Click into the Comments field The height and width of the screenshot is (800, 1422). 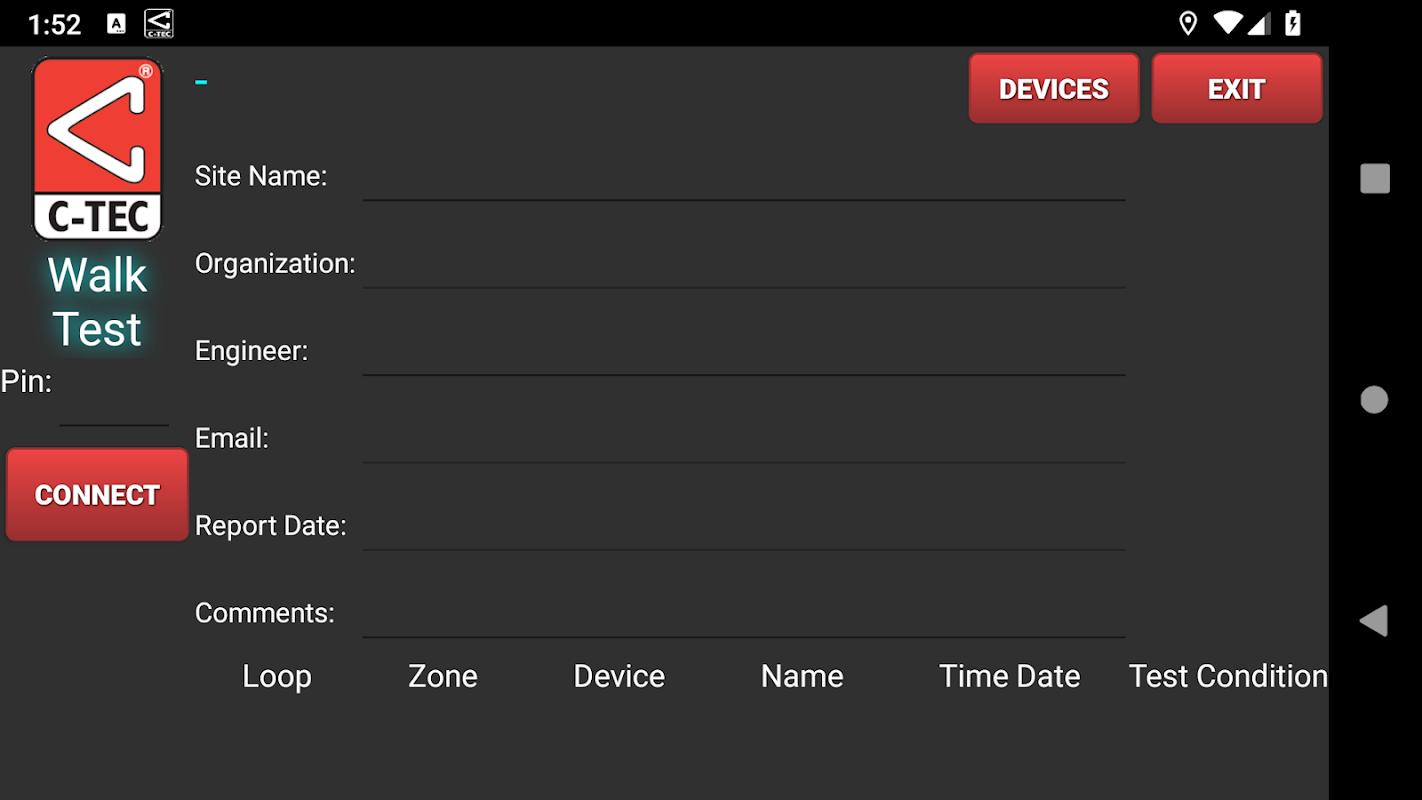pyautogui.click(x=743, y=614)
